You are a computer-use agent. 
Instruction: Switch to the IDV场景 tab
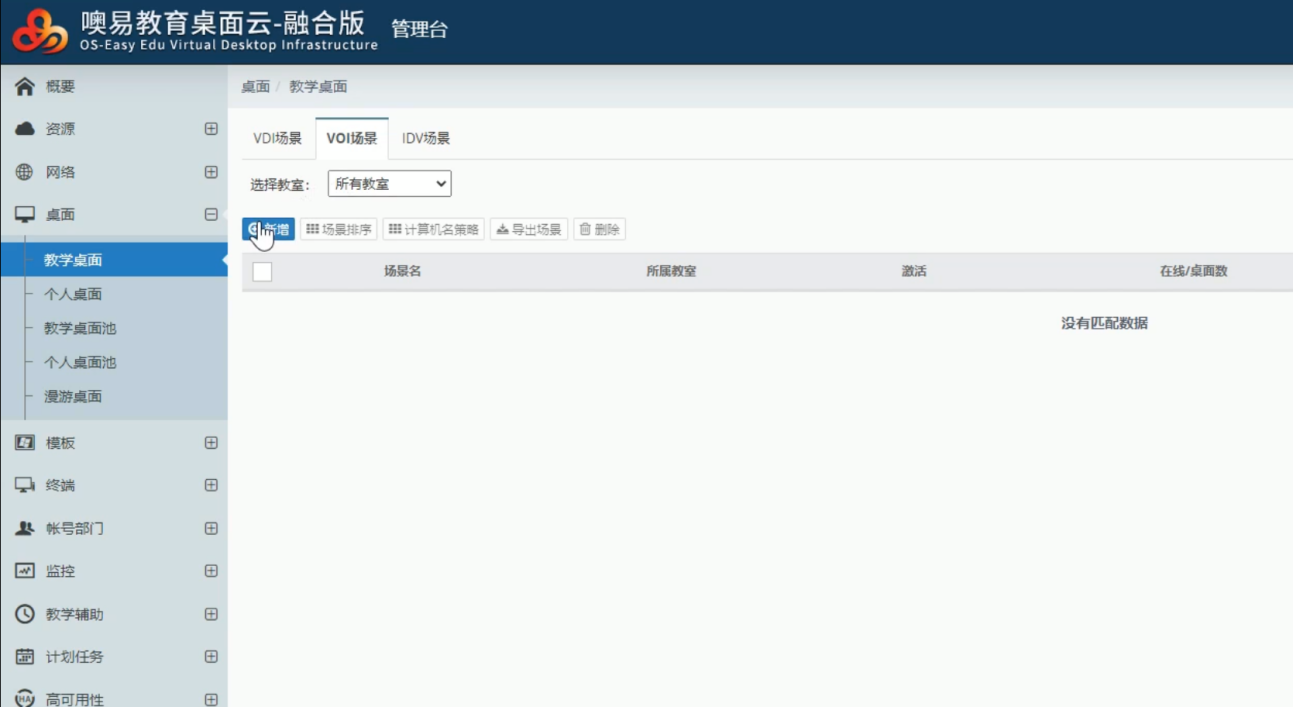426,139
